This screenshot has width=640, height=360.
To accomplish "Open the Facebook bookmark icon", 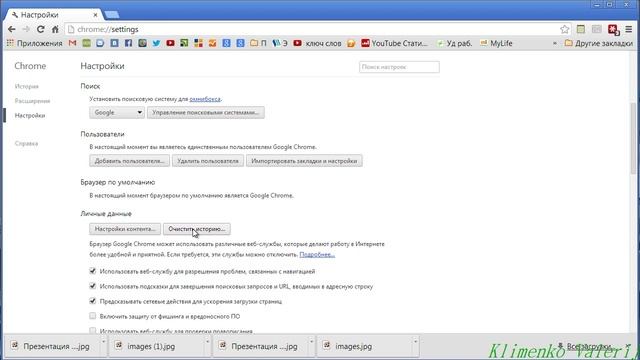I will [x=129, y=43].
